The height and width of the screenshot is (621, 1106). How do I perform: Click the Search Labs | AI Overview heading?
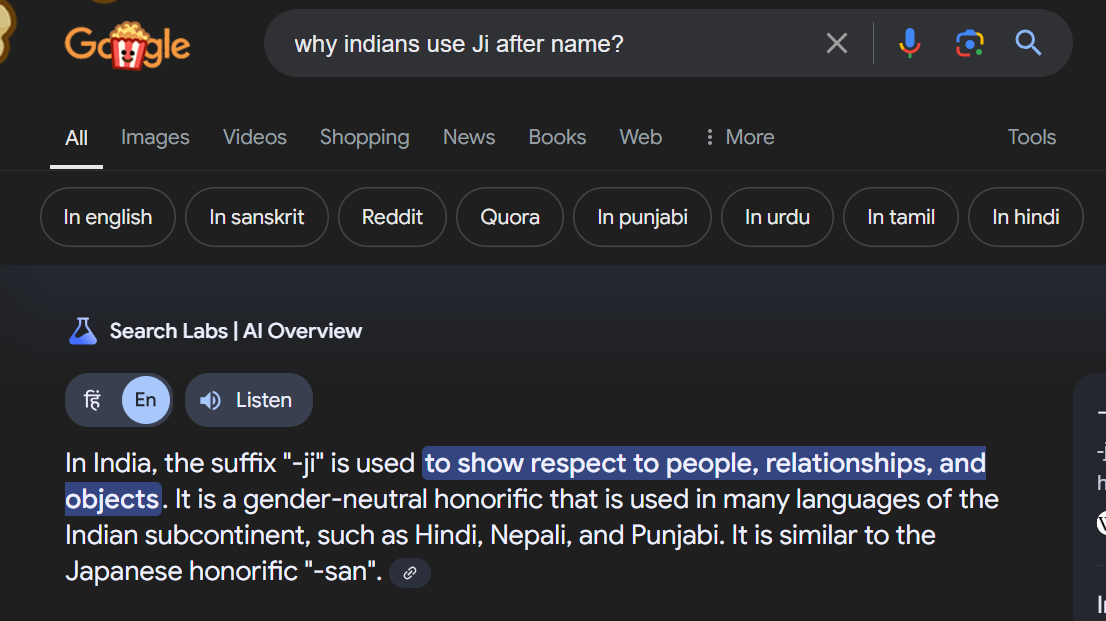coord(236,331)
